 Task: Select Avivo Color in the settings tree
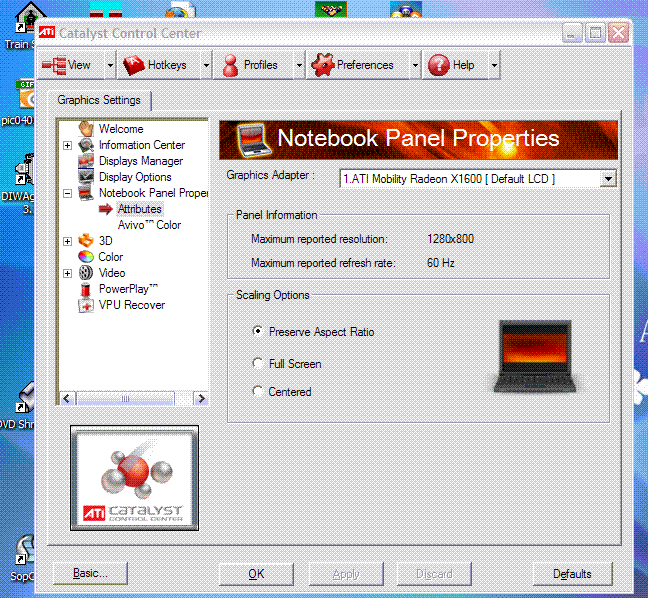[x=150, y=225]
